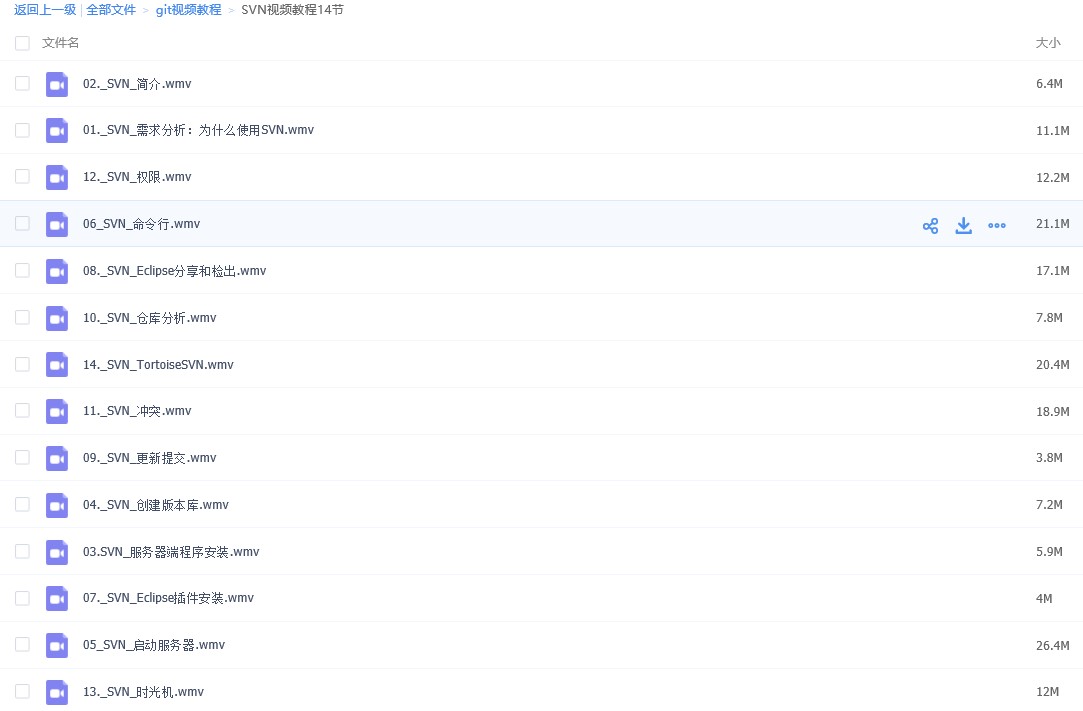Image resolution: width=1083 pixels, height=711 pixels.
Task: Open file 03.SVN_服务器端程序安装.wmv
Action: [171, 552]
